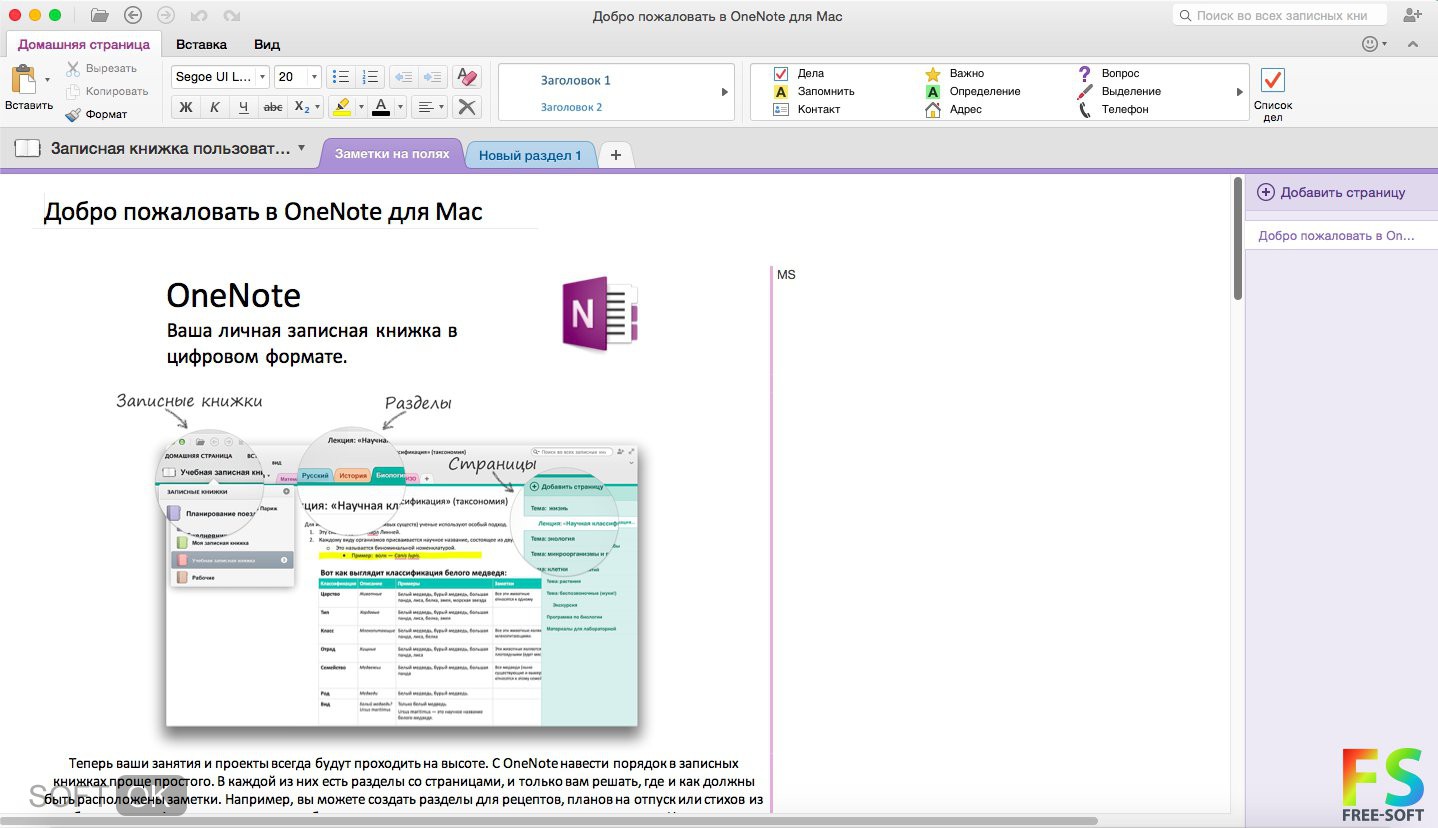Open the paragraph alignment dropdown
This screenshot has width=1438, height=828.
(430, 107)
